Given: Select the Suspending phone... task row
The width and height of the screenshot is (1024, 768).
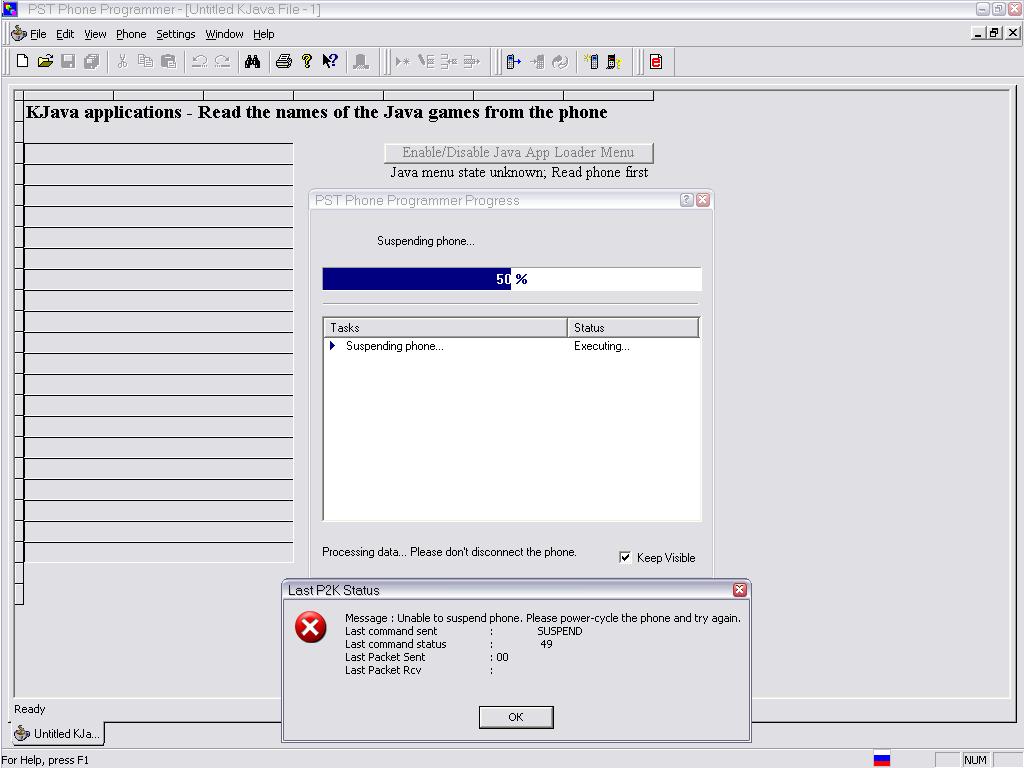Looking at the screenshot, I should click(511, 346).
